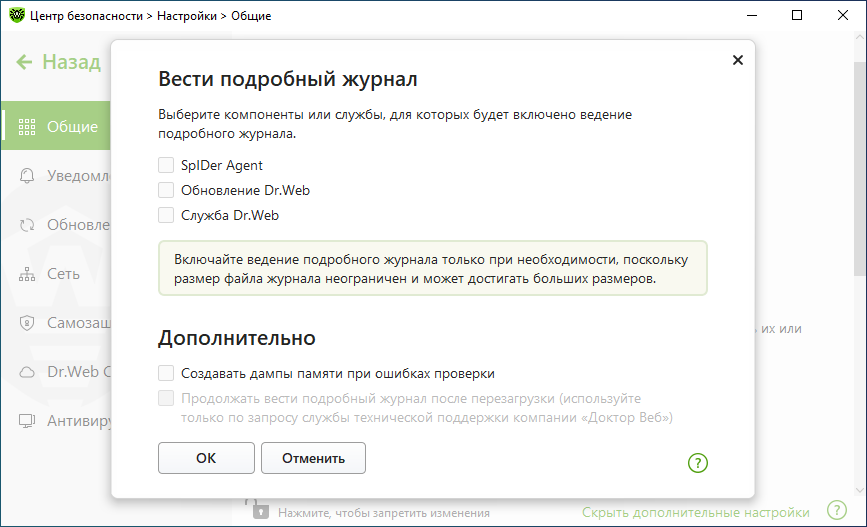Minimize the Центр безопасности window
This screenshot has width=867, height=527.
click(x=752, y=15)
